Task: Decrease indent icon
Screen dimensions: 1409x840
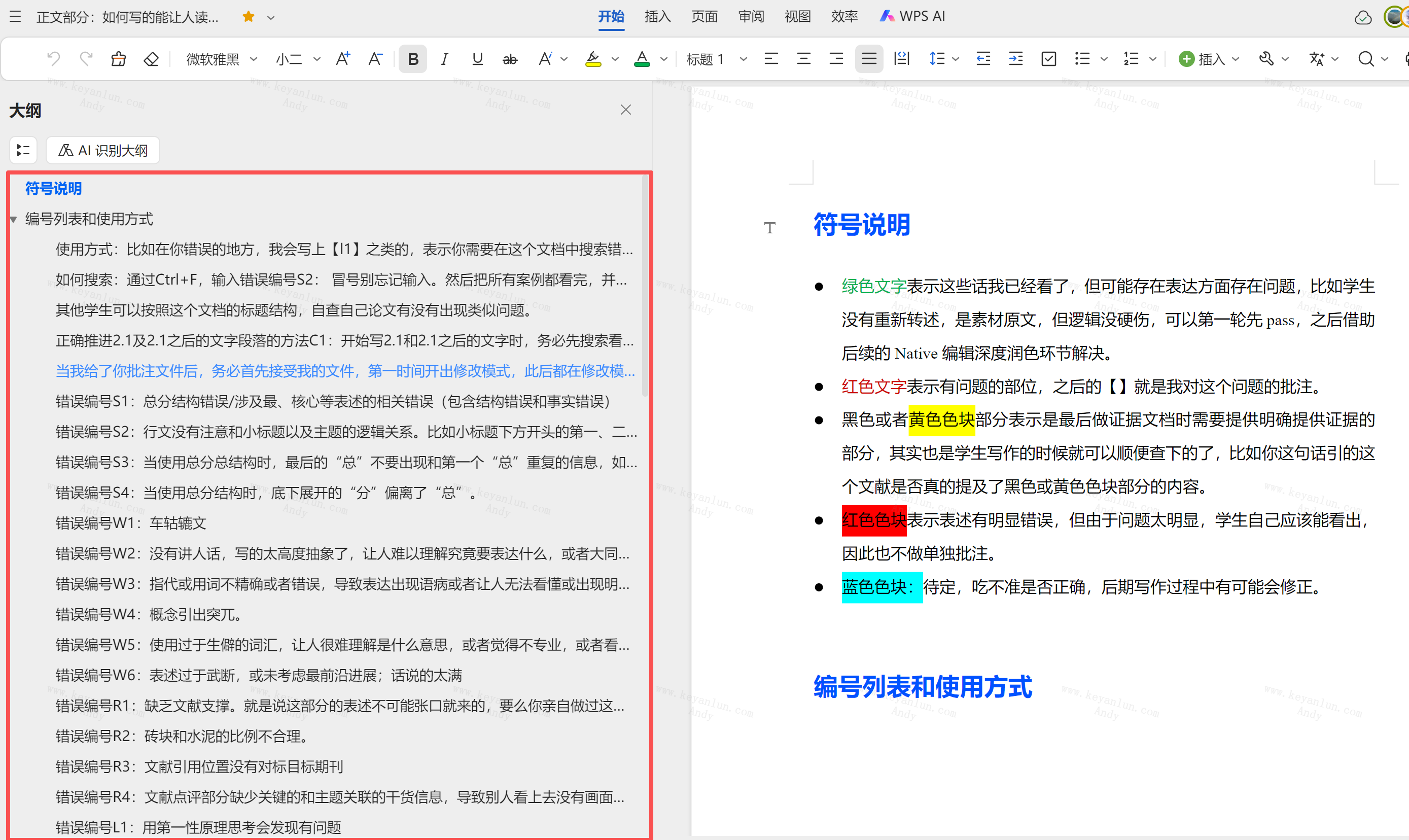Action: [983, 59]
